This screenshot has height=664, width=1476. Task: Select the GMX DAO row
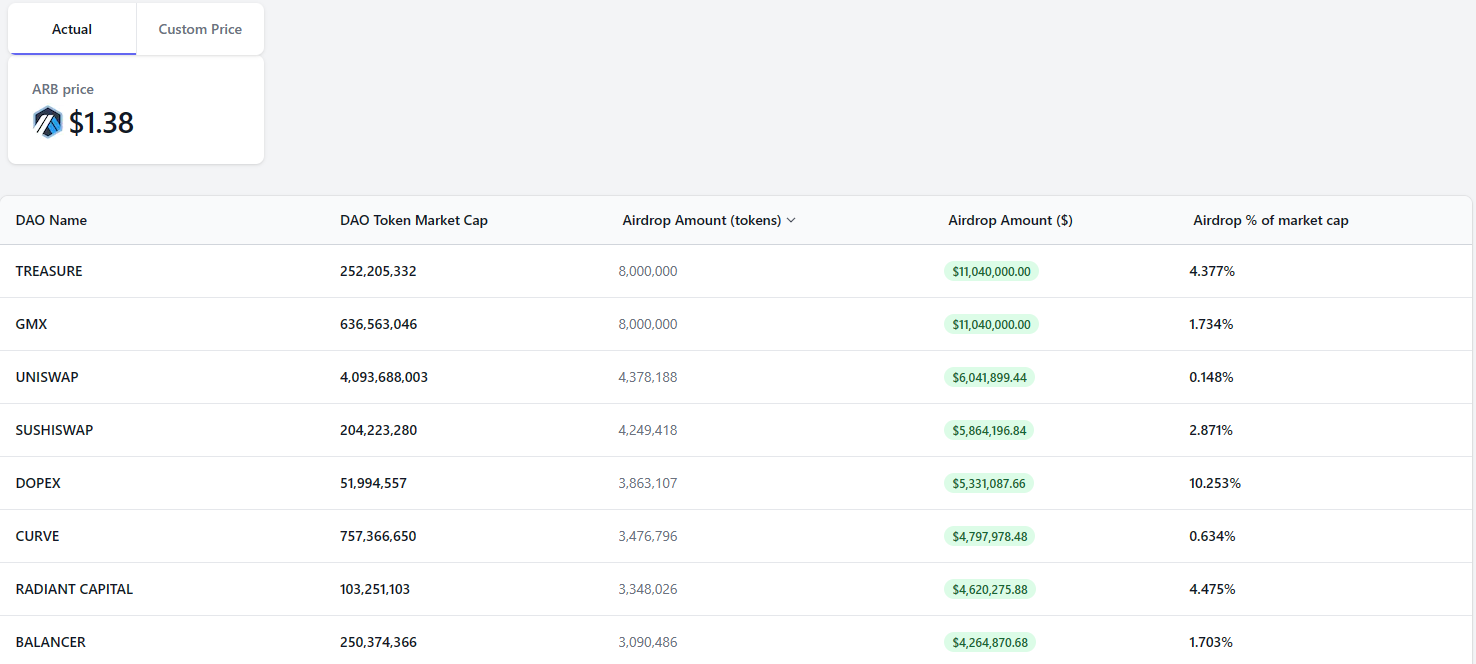tap(736, 324)
